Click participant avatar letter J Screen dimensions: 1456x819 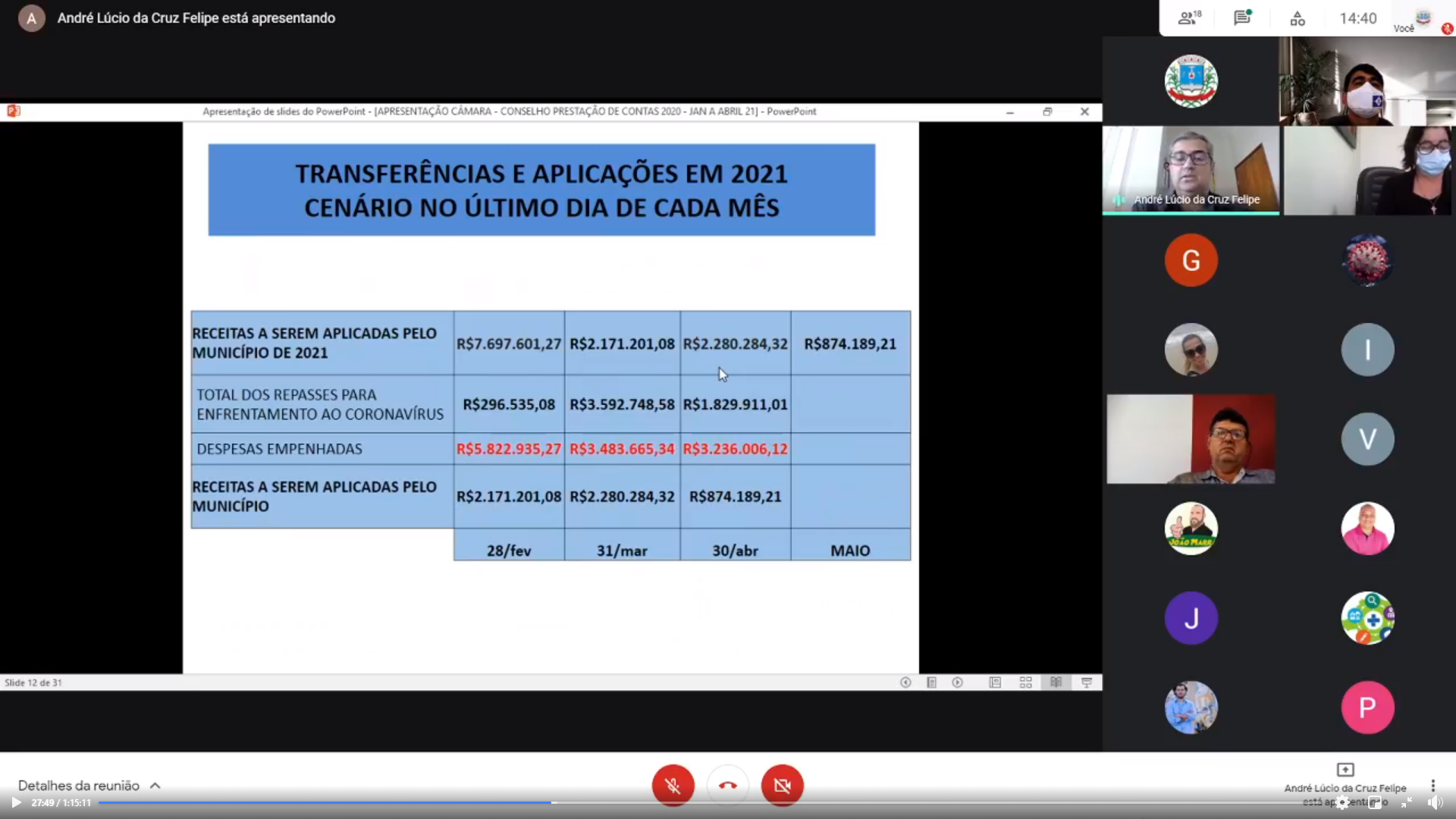pyautogui.click(x=1191, y=618)
